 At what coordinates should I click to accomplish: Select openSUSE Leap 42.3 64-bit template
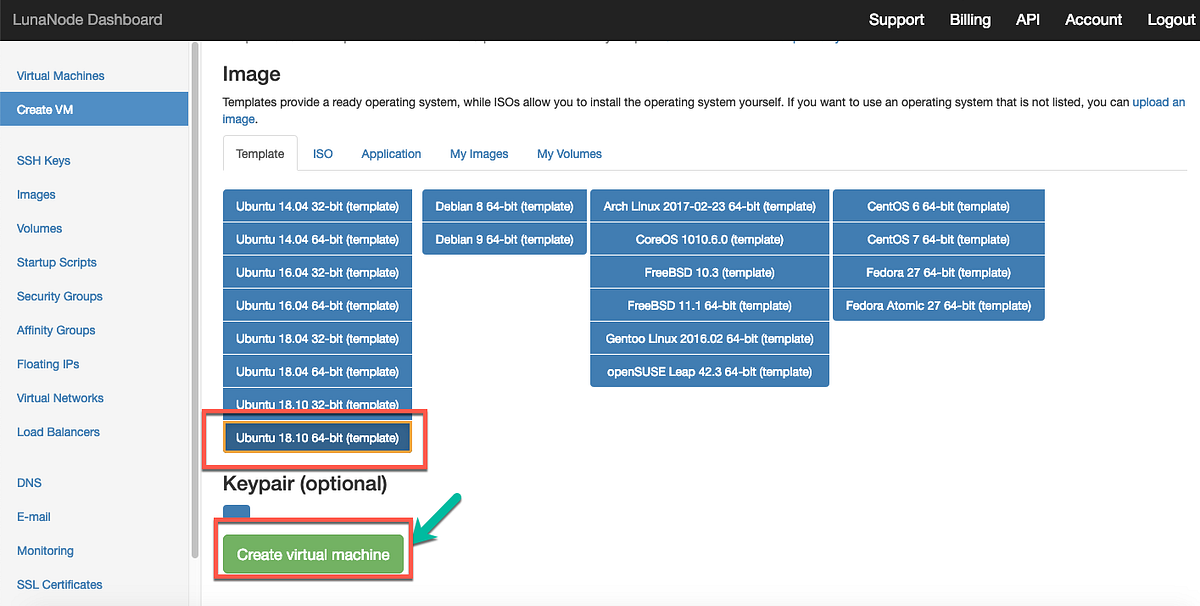point(710,372)
